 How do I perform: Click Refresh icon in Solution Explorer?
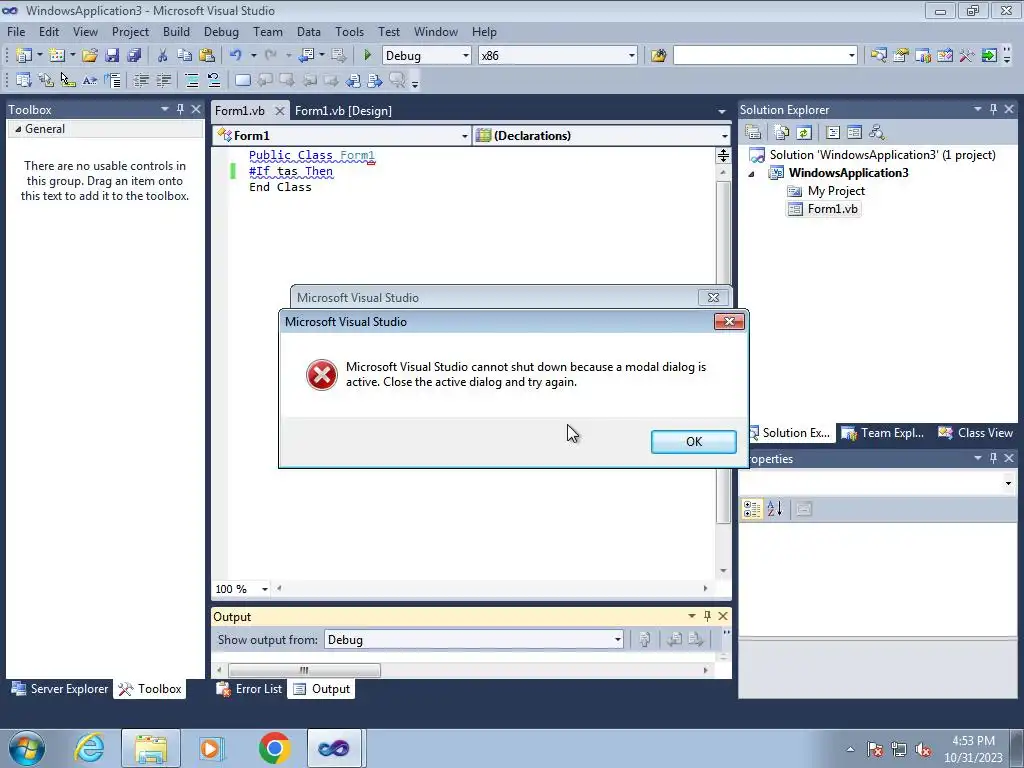[804, 133]
